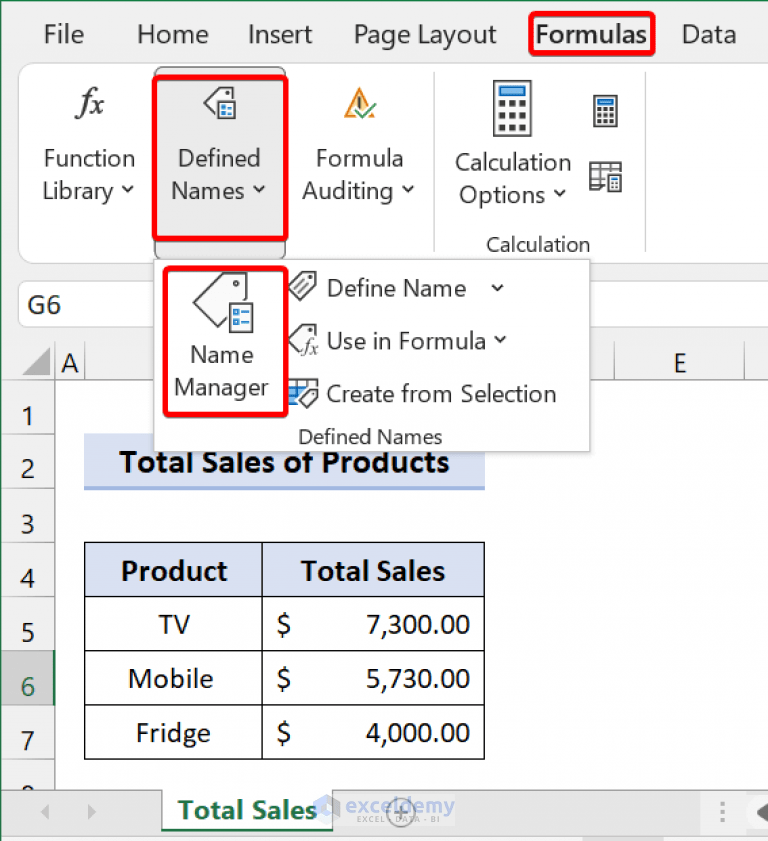Click the Name Box showing G6
The width and height of the screenshot is (768, 841).
click(43, 305)
